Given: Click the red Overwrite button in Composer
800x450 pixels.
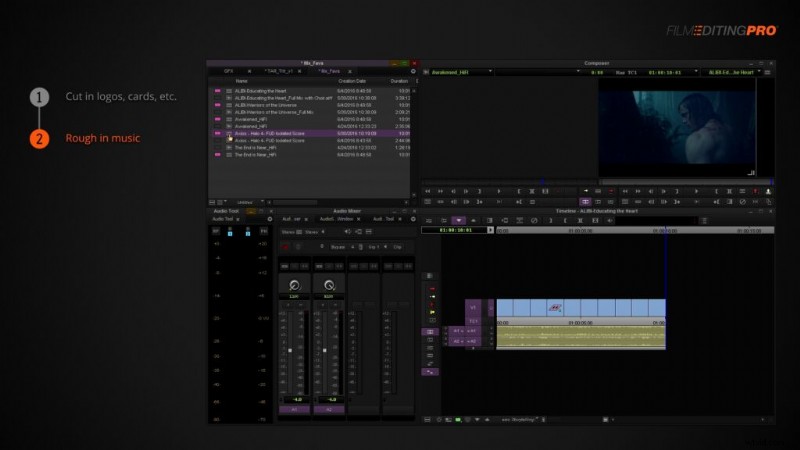Looking at the screenshot, I should (611, 191).
